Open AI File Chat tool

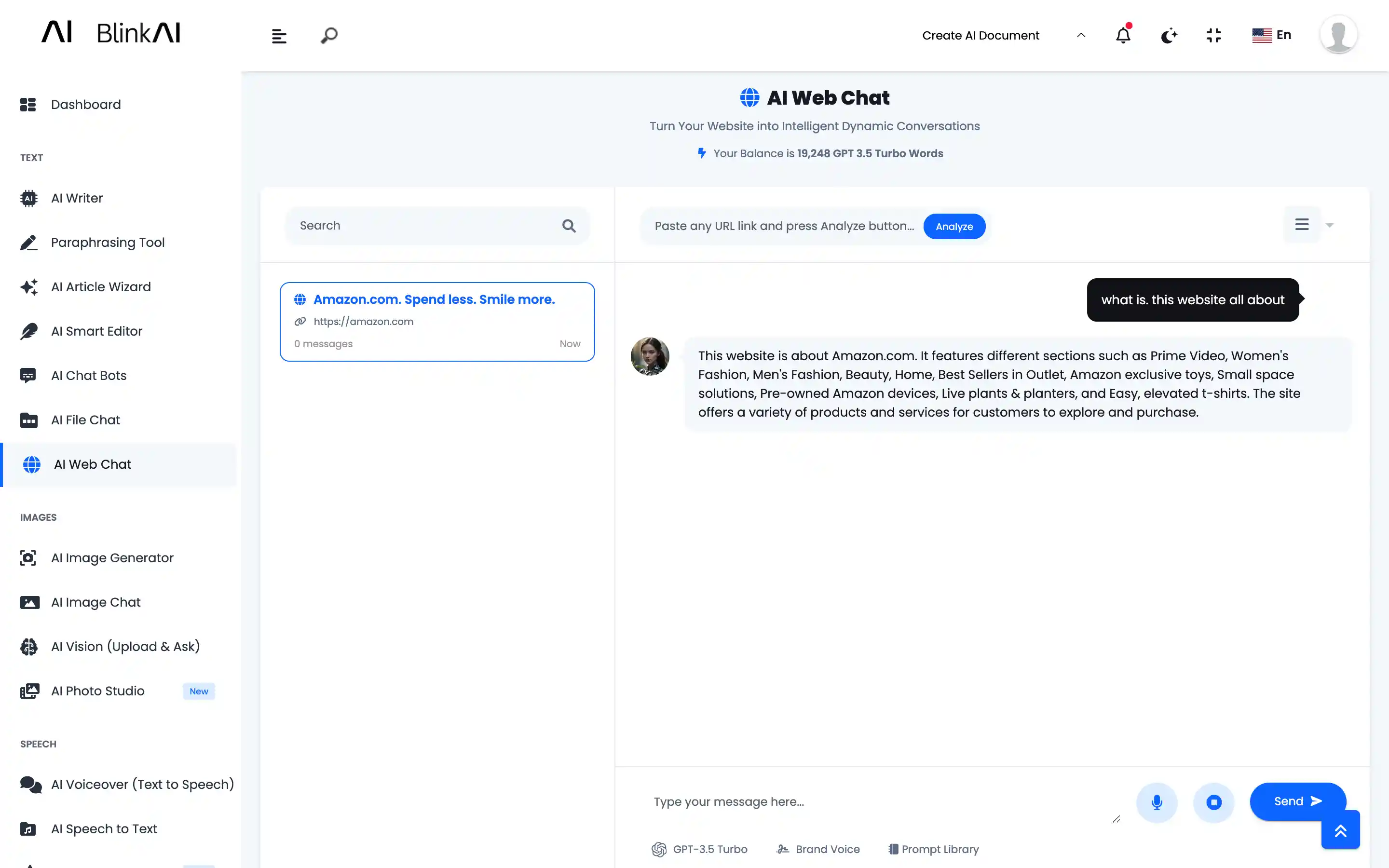[85, 419]
